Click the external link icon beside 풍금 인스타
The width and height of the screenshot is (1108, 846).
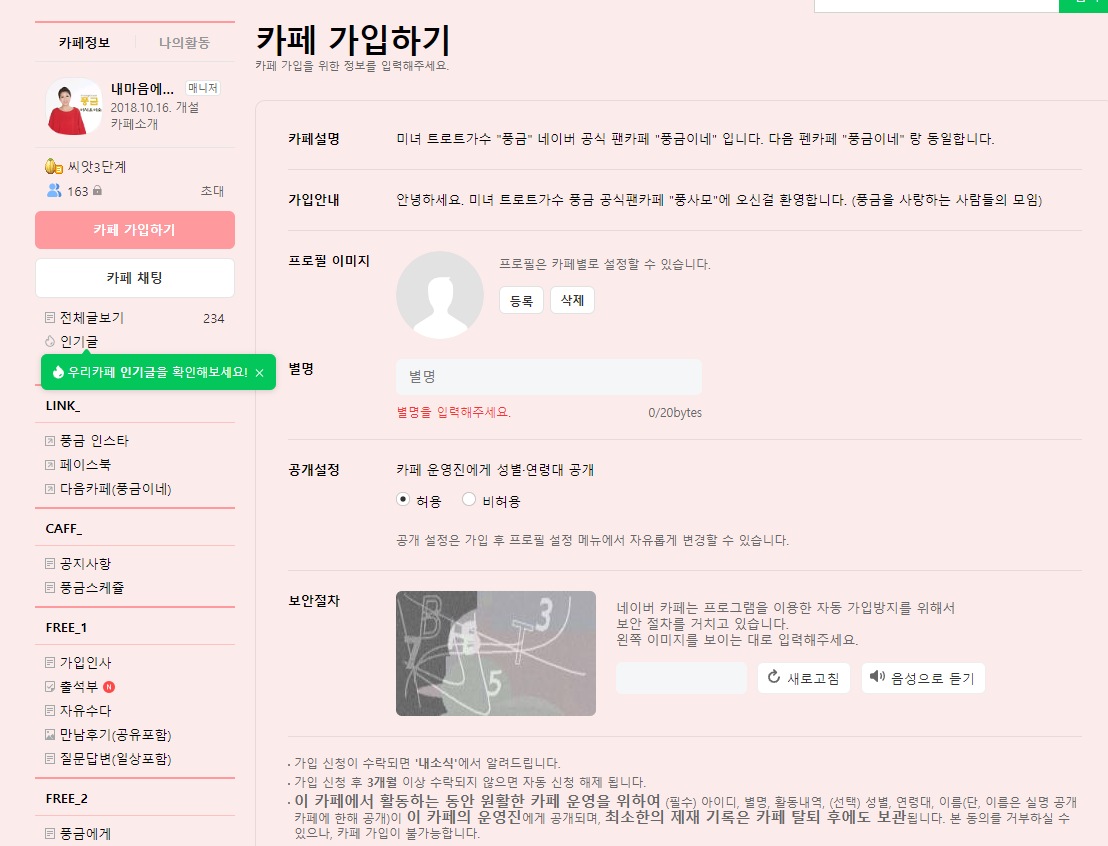click(49, 441)
